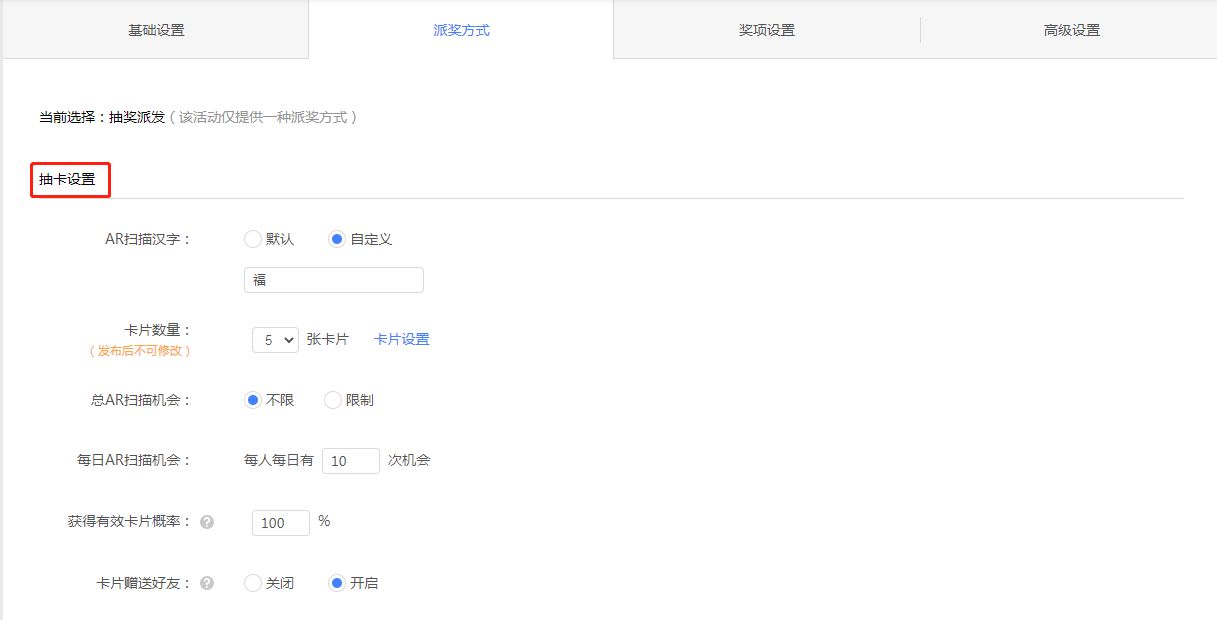
Task: Open the 卡片设置 link
Action: [402, 339]
